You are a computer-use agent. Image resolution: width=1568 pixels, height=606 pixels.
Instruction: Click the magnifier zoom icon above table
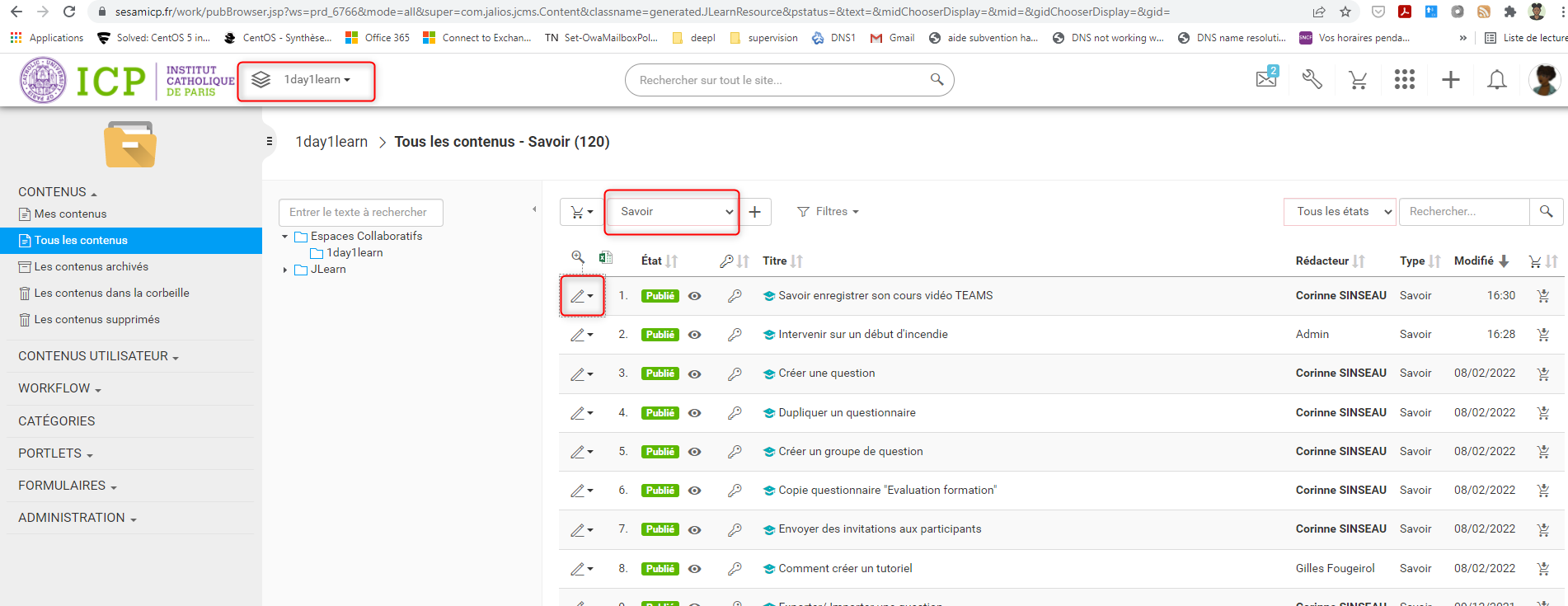[578, 257]
